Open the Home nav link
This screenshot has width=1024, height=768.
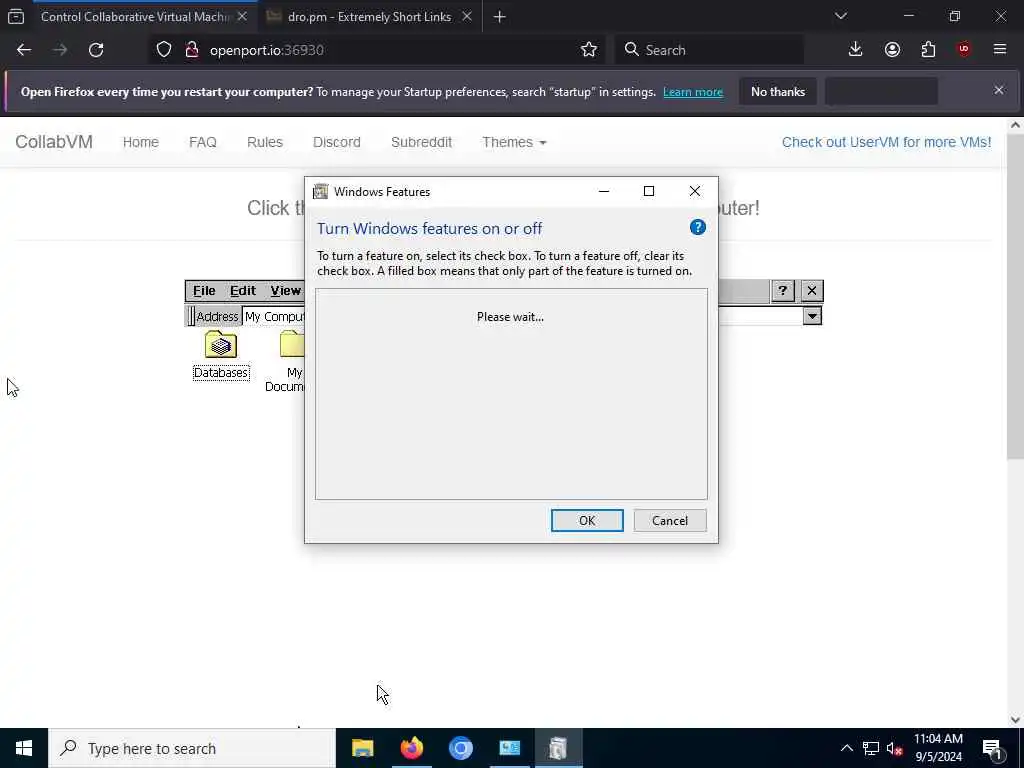[x=140, y=142]
